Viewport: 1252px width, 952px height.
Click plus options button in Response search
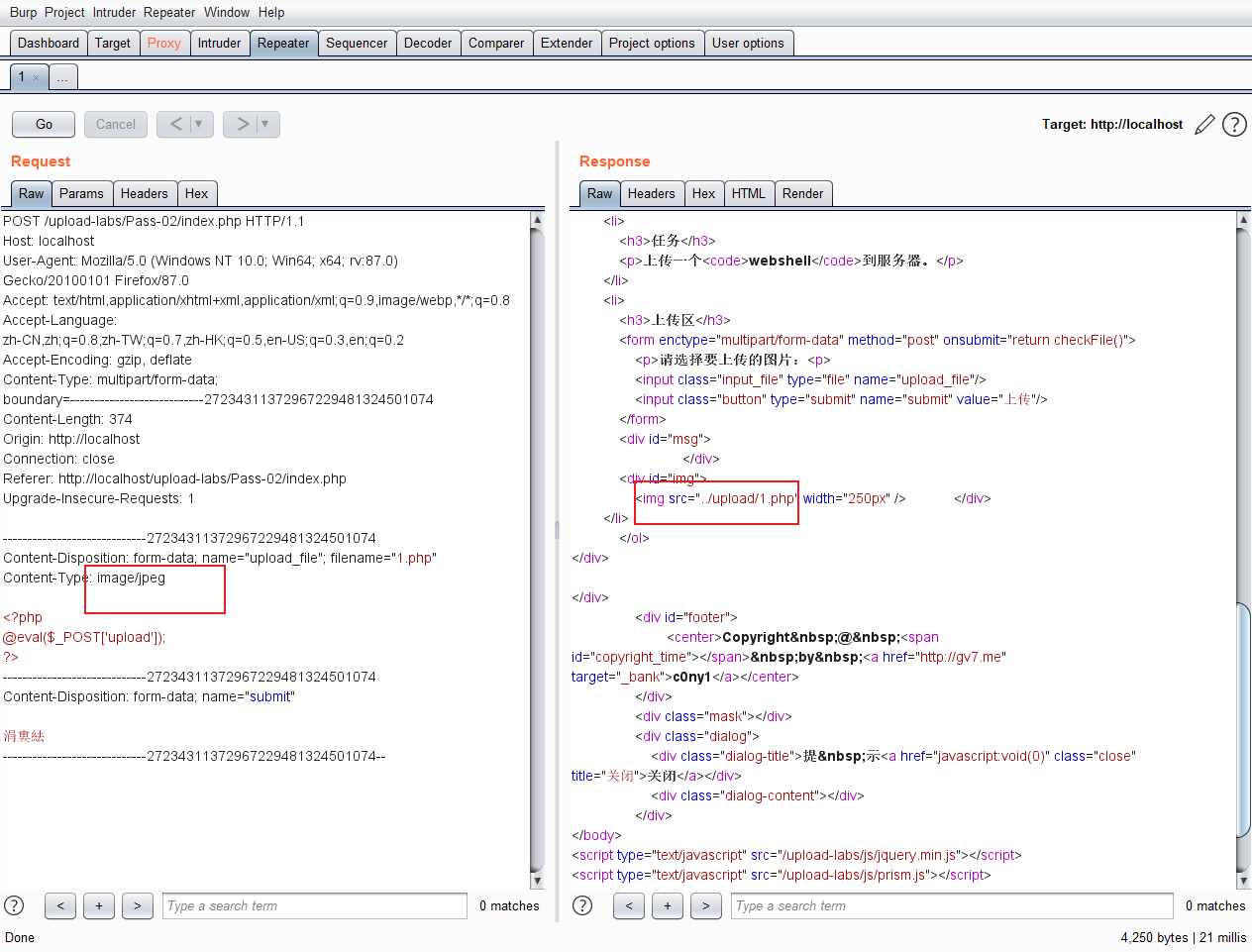[x=668, y=905]
